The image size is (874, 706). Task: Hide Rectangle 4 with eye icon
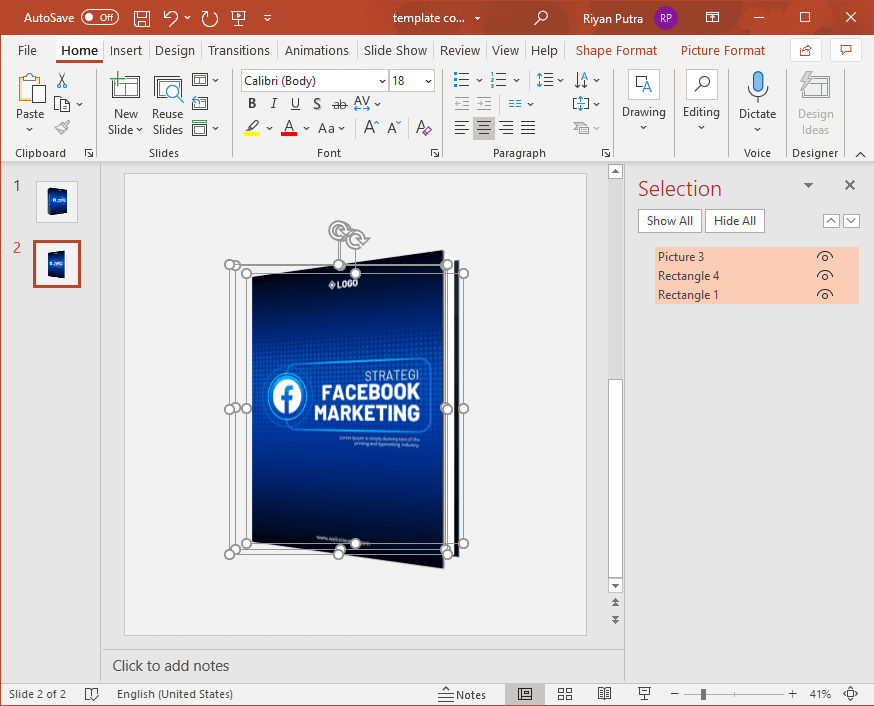tap(824, 275)
